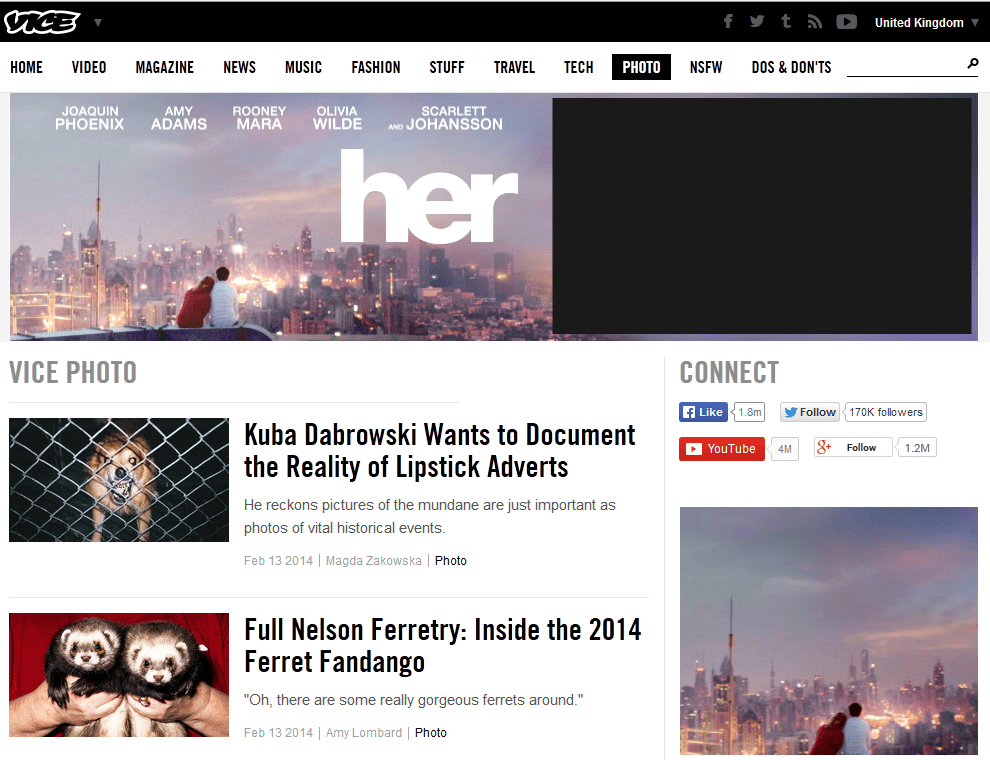Click the Facebook Like button
Screen dimensions: 990x760
tap(703, 412)
